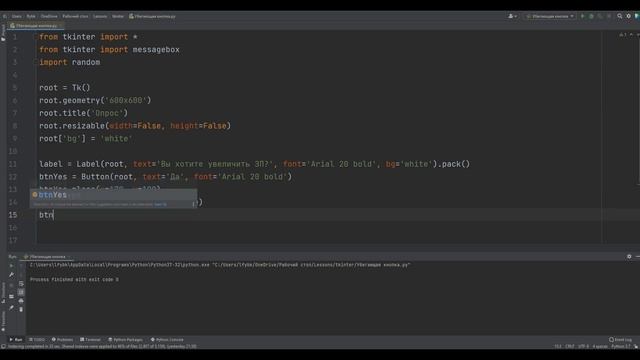Click root.resizable line 8

pos(135,126)
